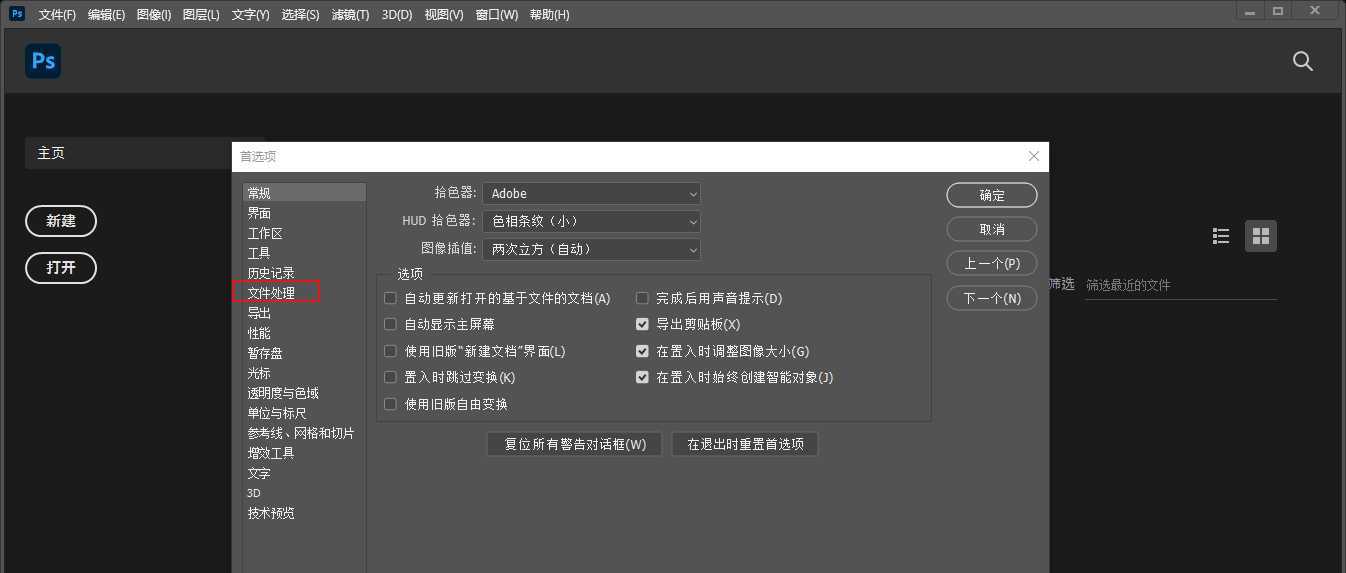Select 性能 in preferences list
This screenshot has height=573, width=1346.
tap(259, 333)
